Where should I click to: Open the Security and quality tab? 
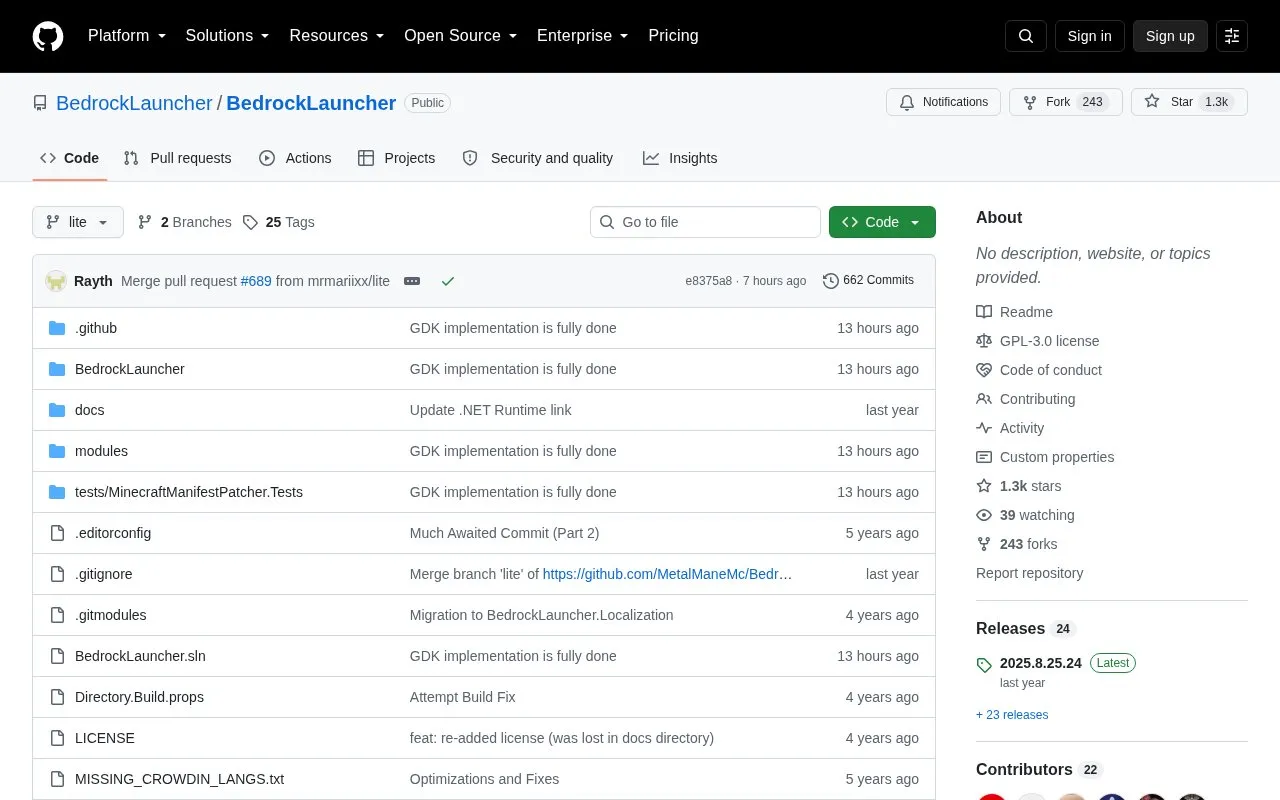[538, 158]
